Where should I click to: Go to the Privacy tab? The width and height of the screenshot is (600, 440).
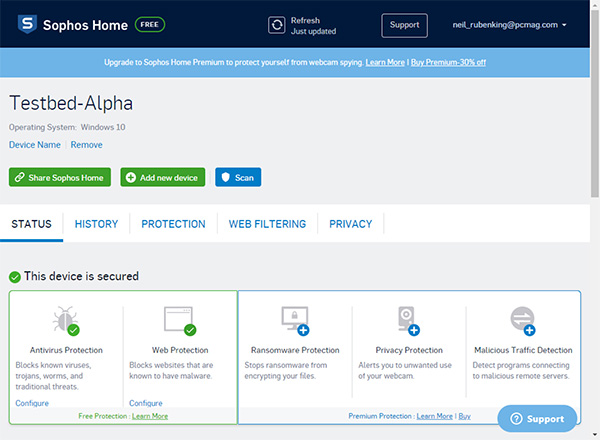350,224
